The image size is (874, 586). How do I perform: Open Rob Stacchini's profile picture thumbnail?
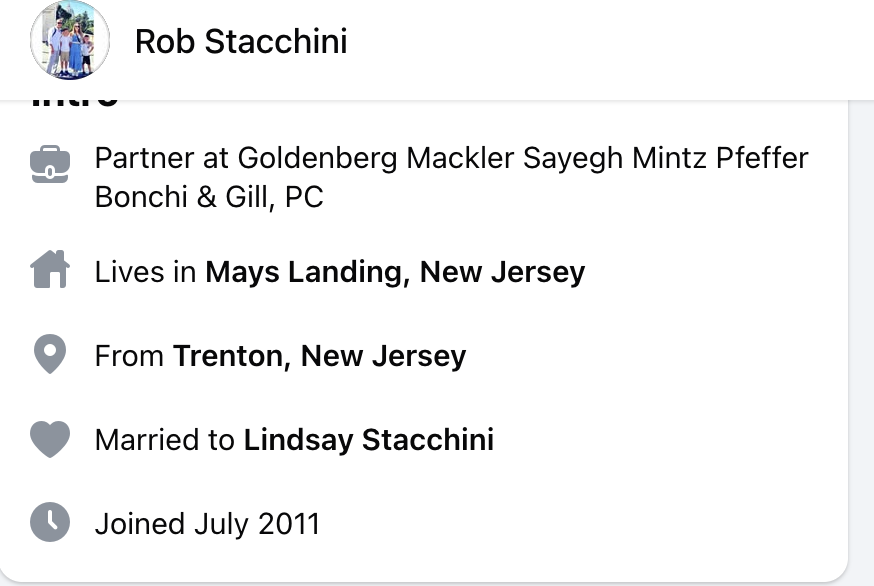point(69,41)
